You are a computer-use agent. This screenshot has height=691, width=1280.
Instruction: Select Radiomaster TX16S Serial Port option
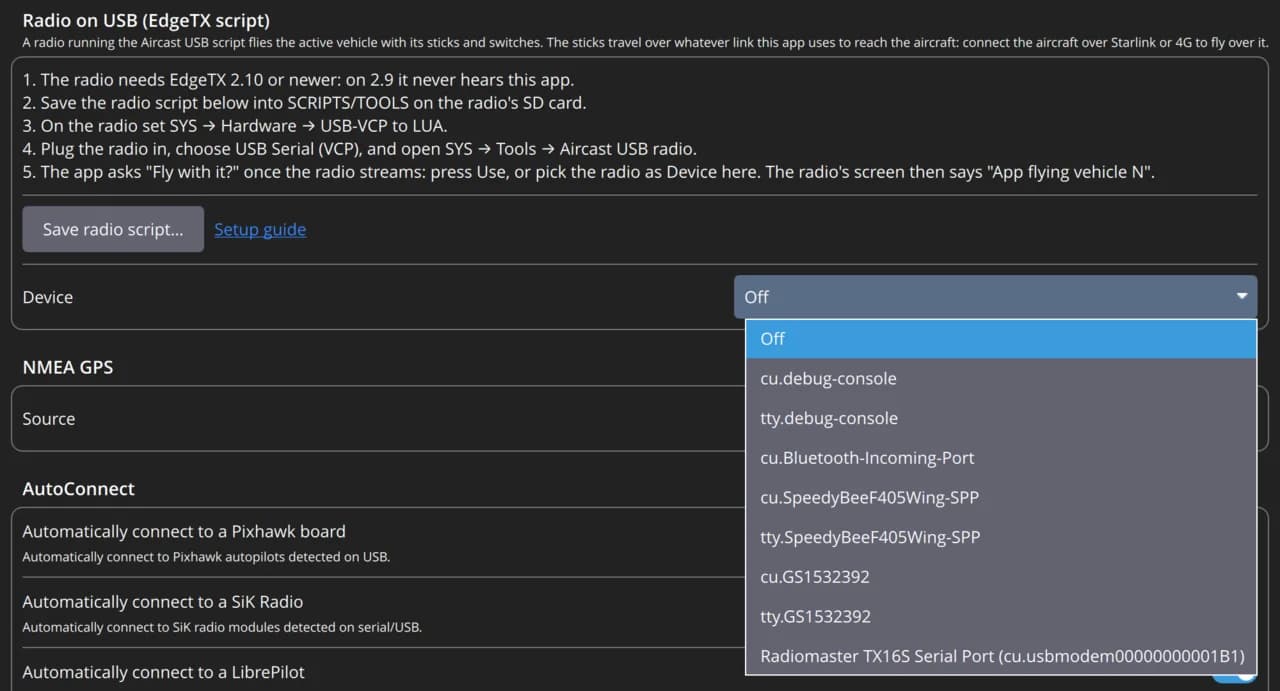click(x=1001, y=656)
